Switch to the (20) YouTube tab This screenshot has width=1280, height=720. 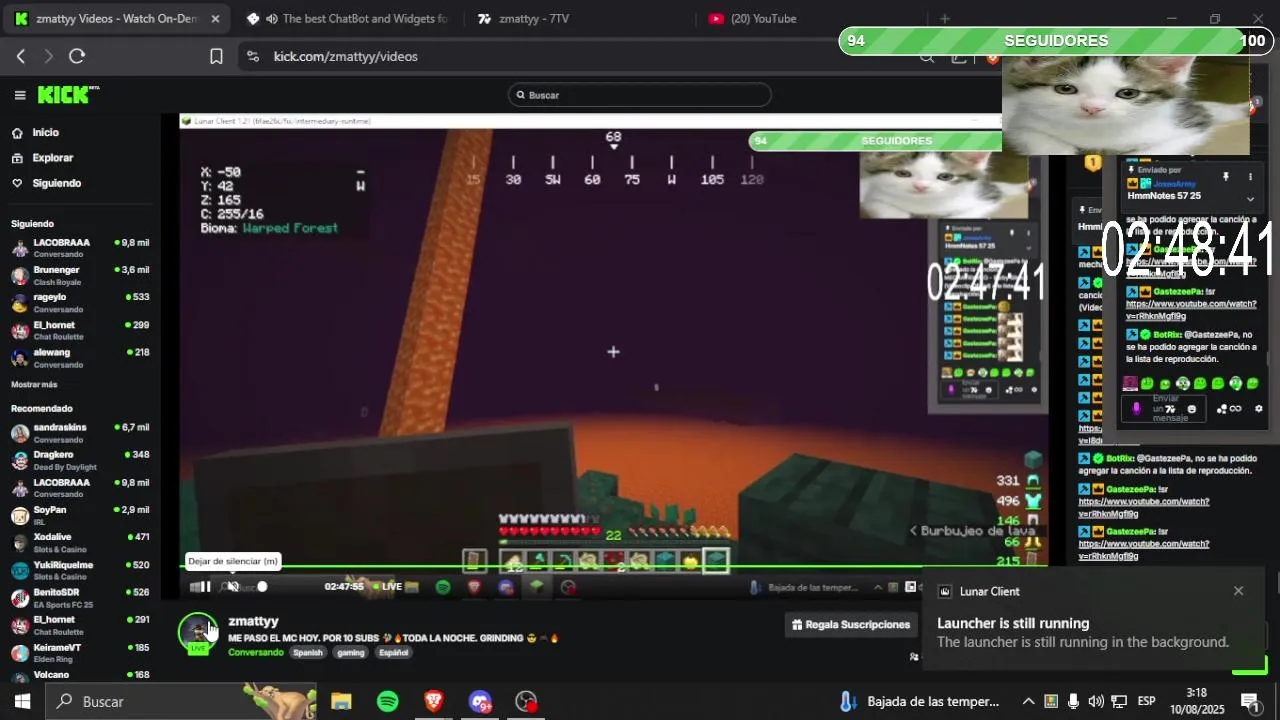click(763, 19)
